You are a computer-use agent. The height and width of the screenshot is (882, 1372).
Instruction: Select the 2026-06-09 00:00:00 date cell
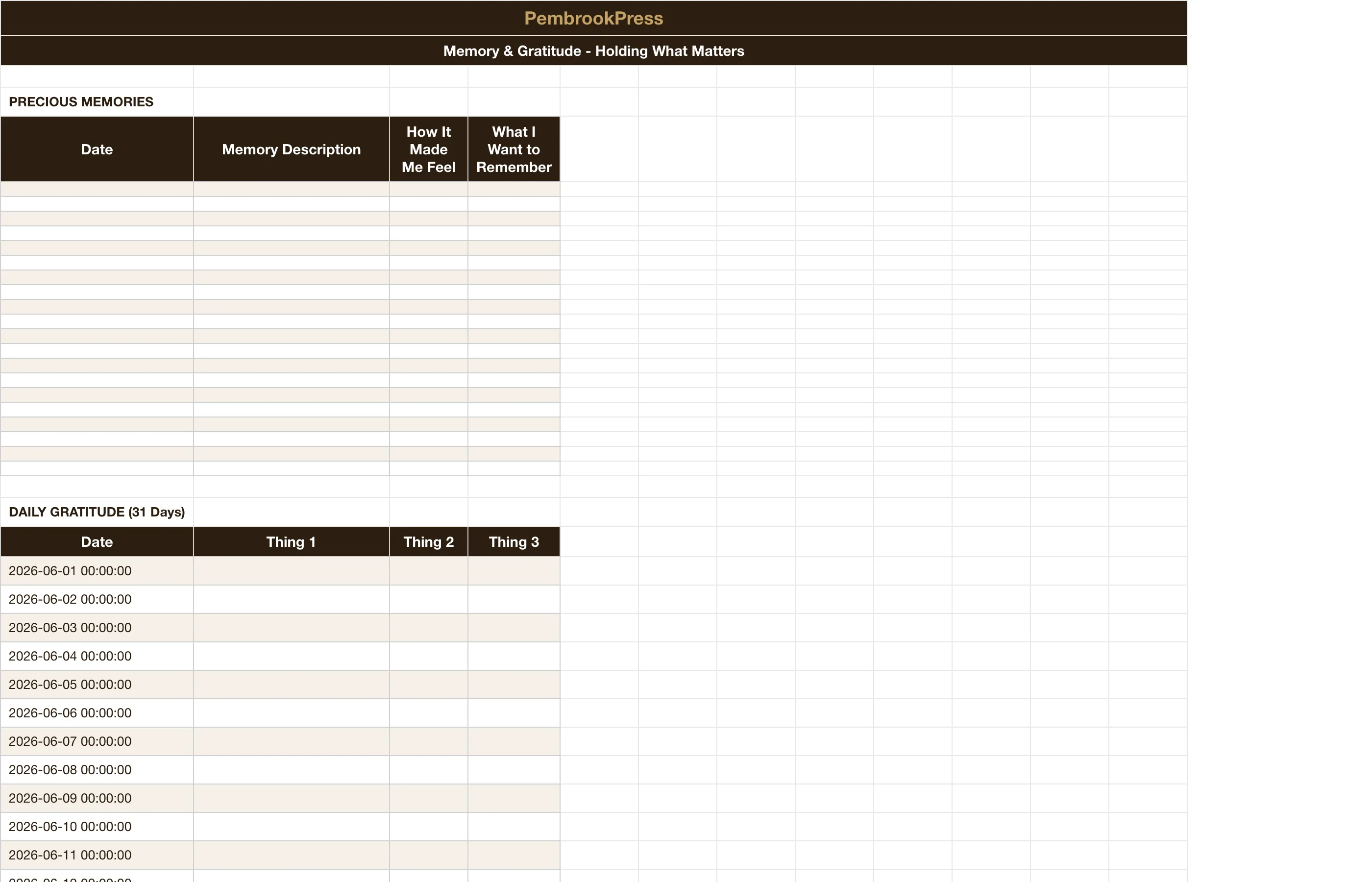coord(97,798)
